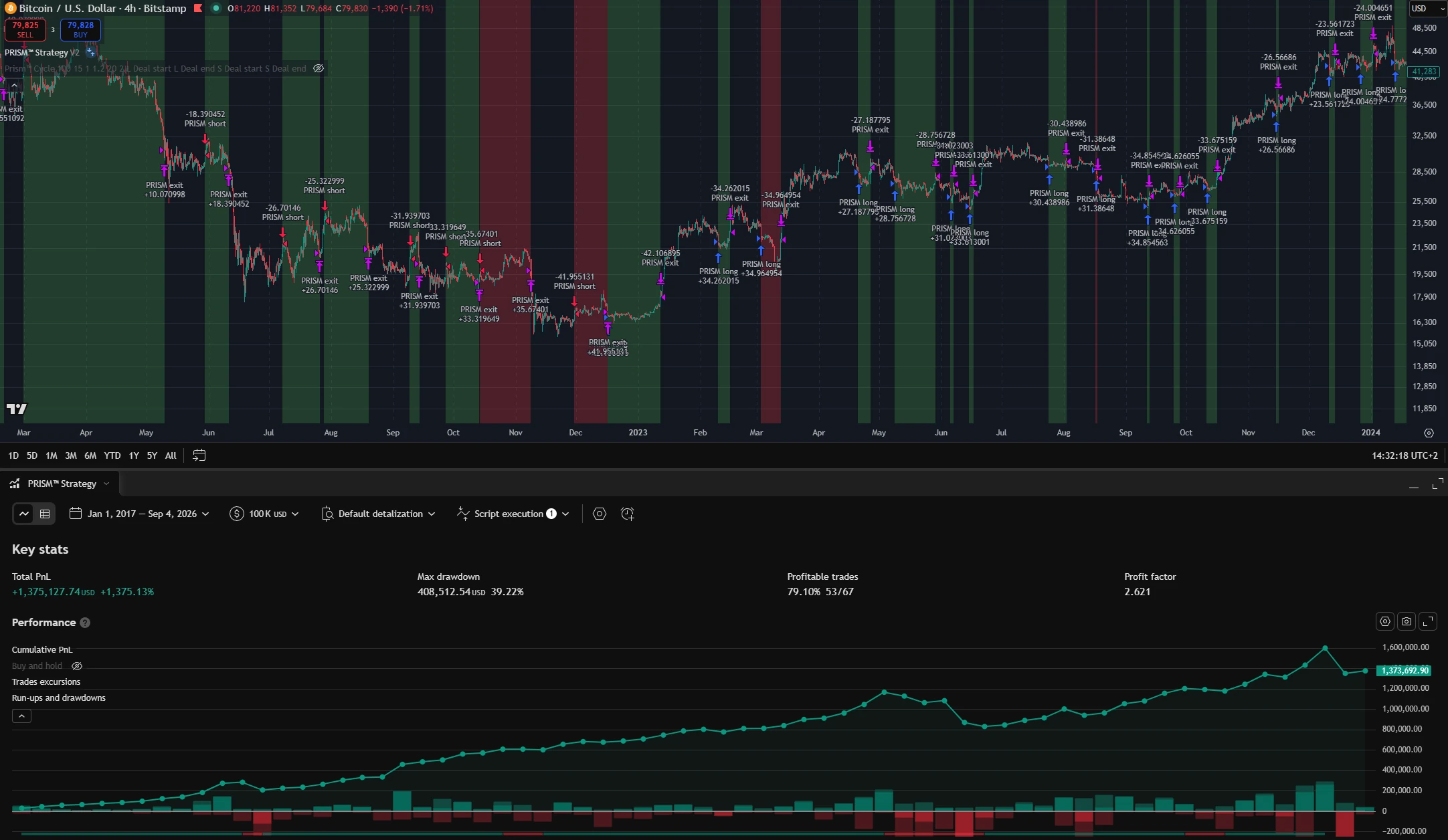Click the calendar icon in tester toolbar
1448x840 pixels.
[76, 514]
